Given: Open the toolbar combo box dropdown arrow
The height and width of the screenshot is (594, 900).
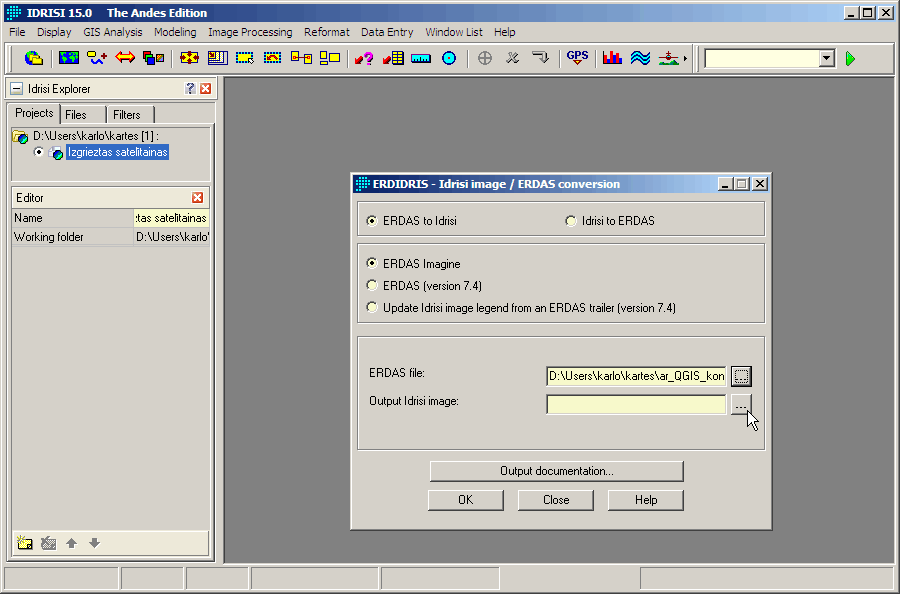Looking at the screenshot, I should click(x=827, y=58).
